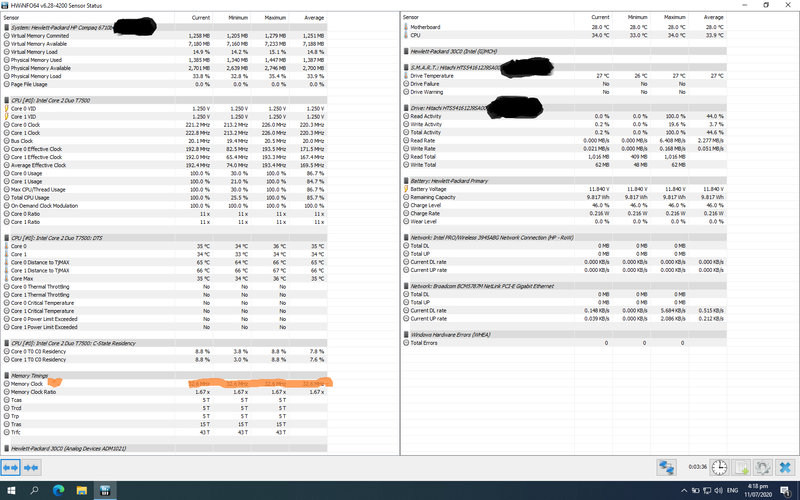Click the expand columns arrows button
The width and height of the screenshot is (800, 500).
click(12, 468)
